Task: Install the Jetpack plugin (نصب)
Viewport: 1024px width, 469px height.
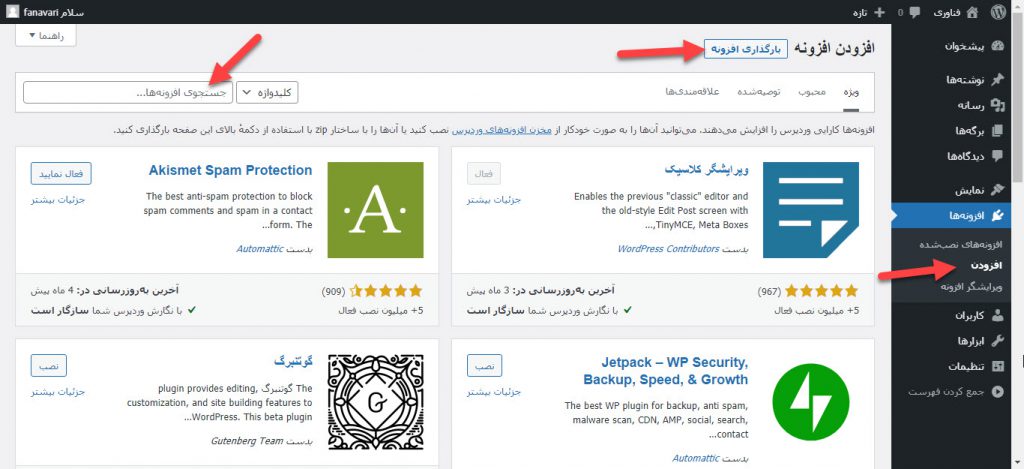Action: (x=485, y=364)
